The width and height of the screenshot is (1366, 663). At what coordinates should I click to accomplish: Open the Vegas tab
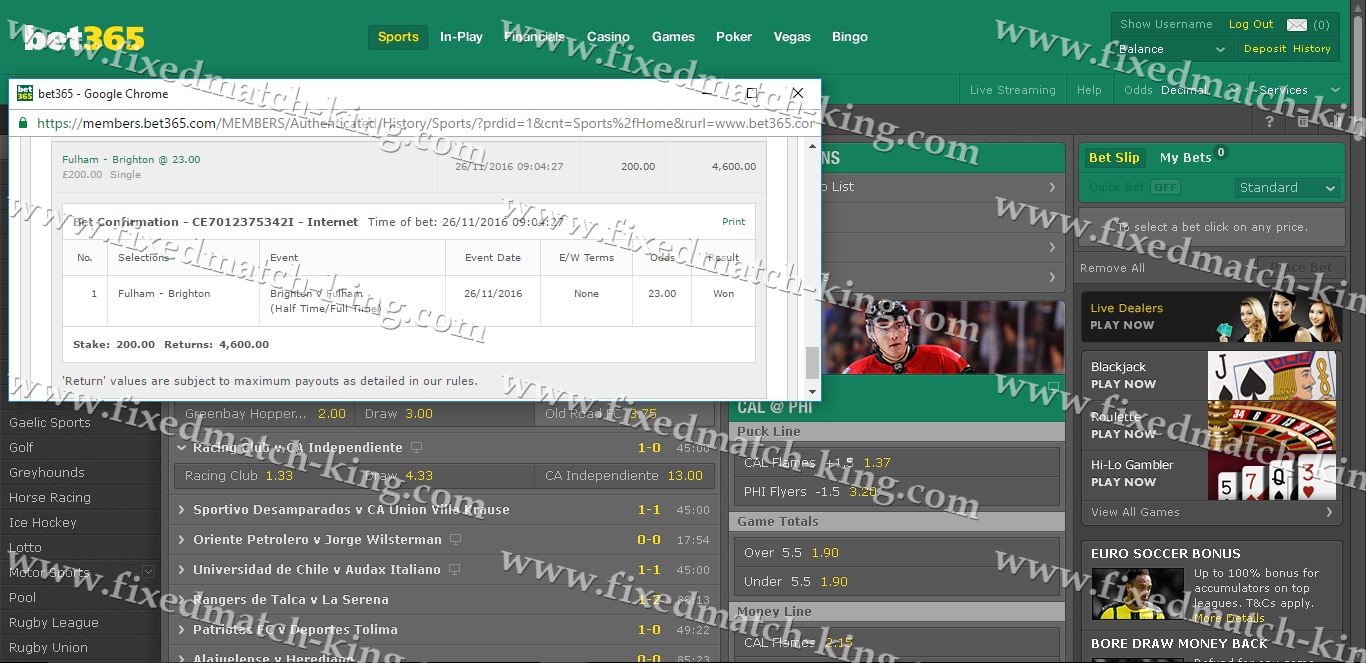(792, 37)
